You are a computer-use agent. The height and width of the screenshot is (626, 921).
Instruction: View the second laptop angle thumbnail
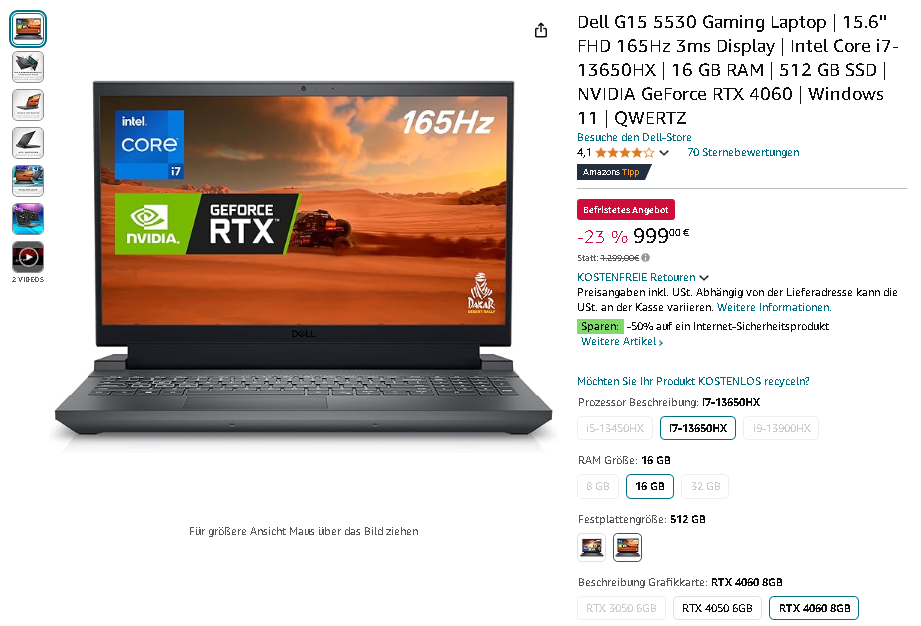pyautogui.click(x=28, y=67)
